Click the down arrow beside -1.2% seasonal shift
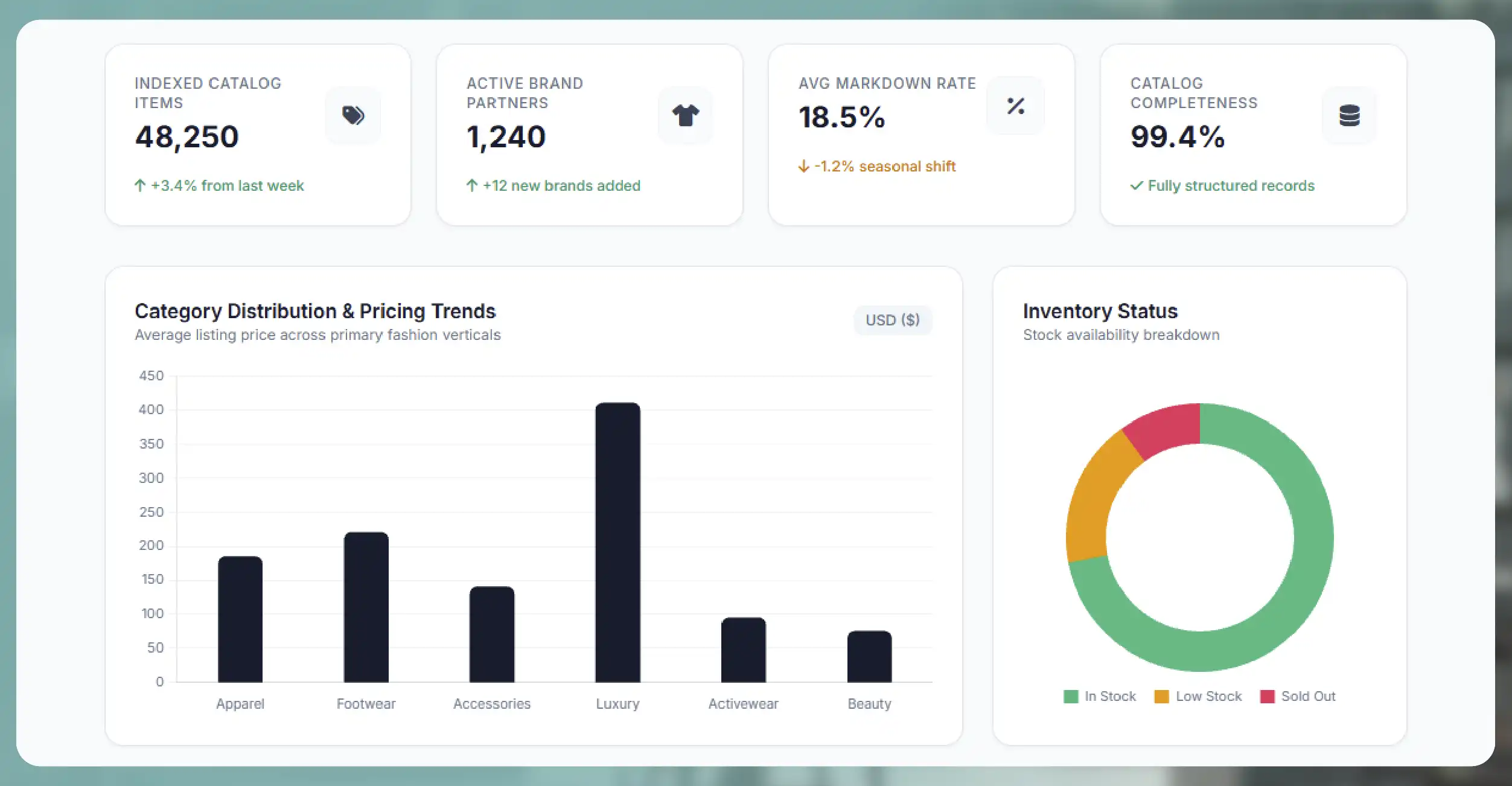 (803, 166)
